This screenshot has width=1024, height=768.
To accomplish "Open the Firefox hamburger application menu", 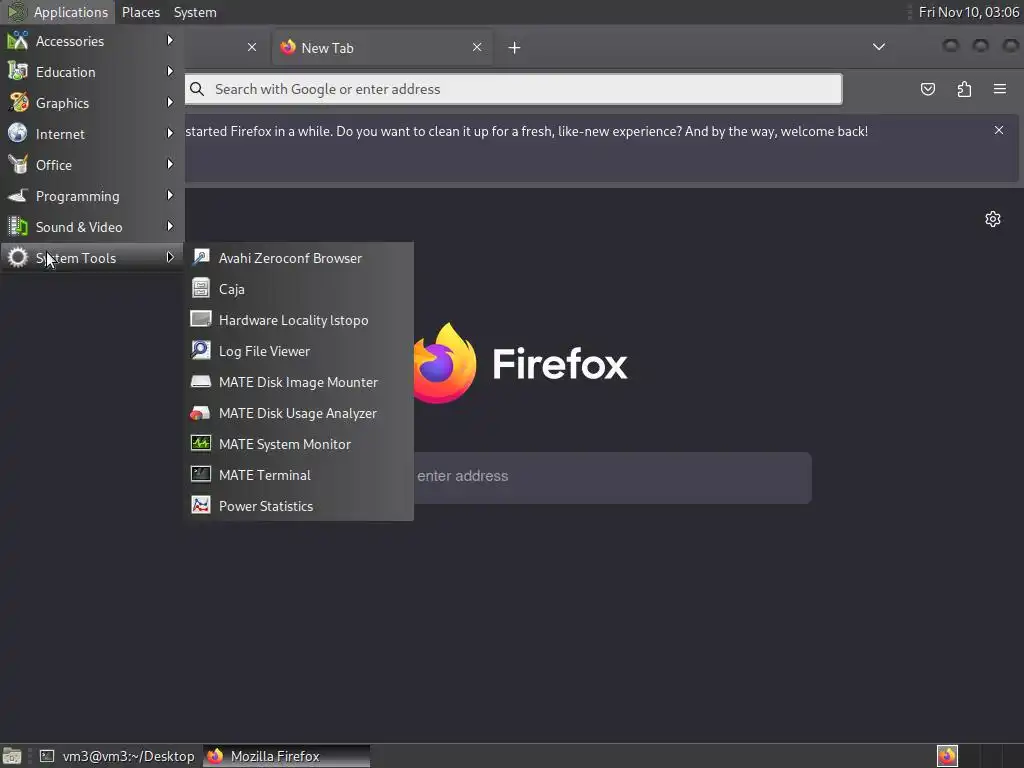I will [x=1000, y=89].
